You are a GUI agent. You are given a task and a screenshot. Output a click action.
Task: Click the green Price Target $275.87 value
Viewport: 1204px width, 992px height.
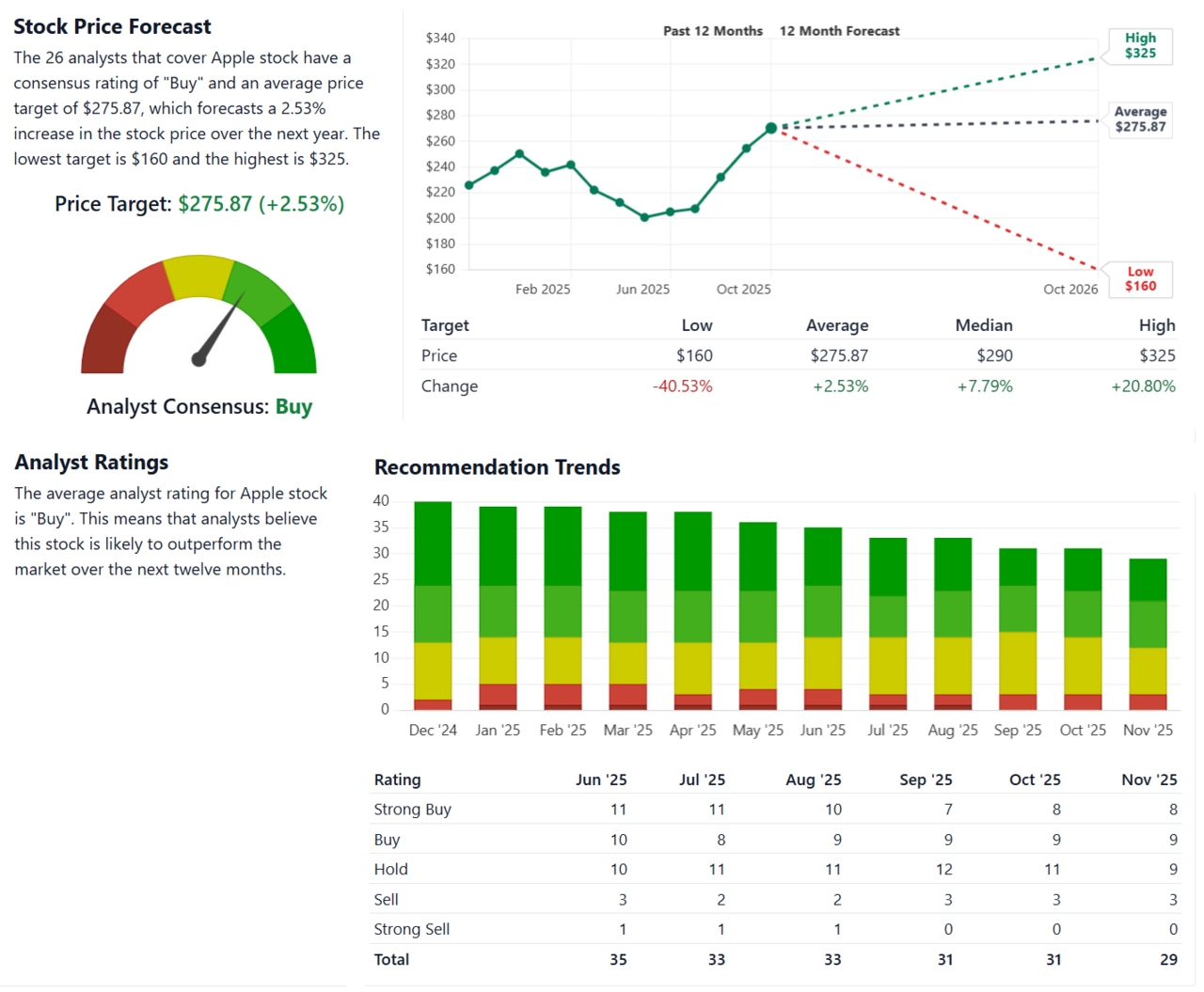[261, 204]
